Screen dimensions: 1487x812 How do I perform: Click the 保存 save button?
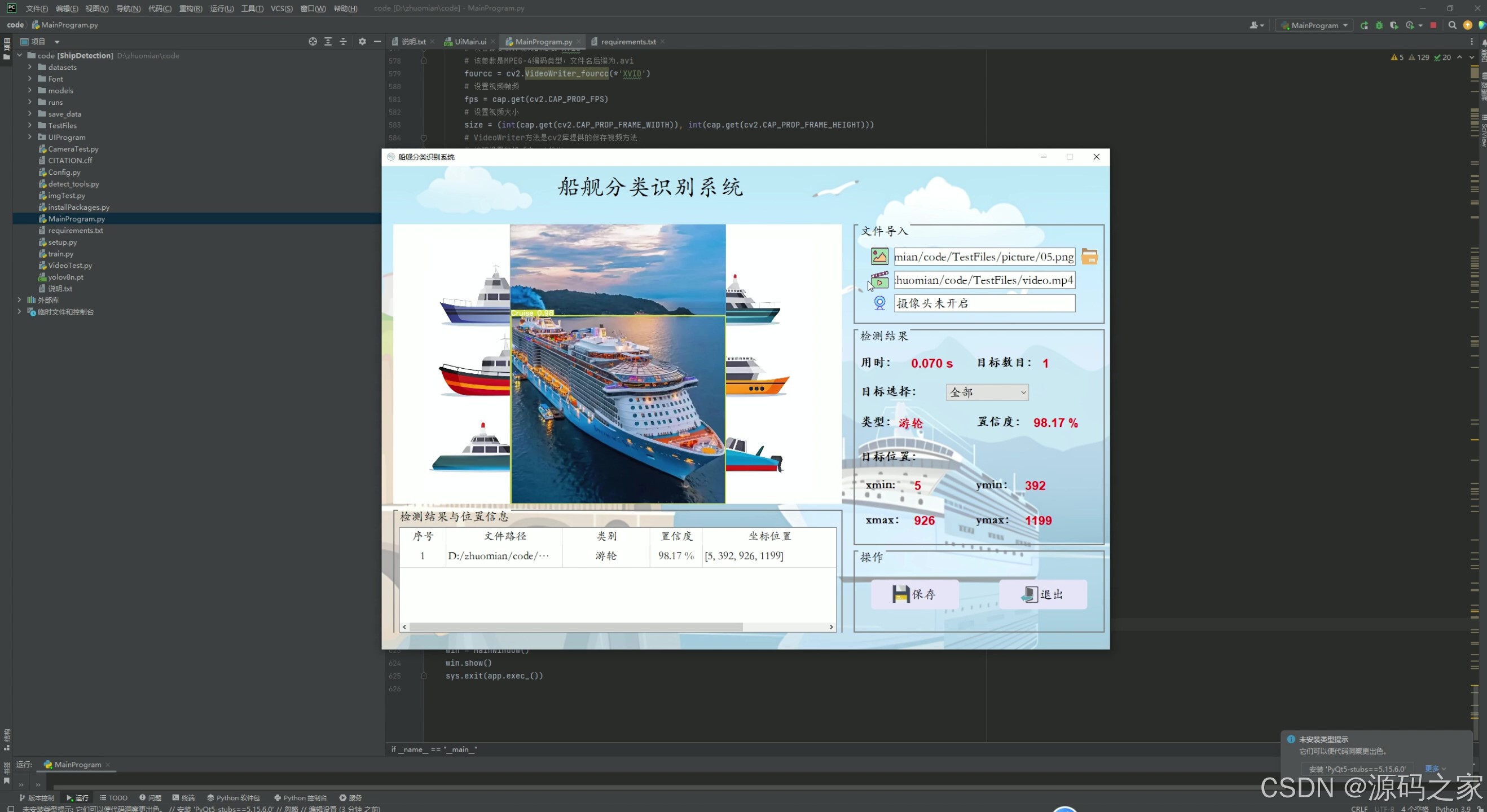coord(914,594)
